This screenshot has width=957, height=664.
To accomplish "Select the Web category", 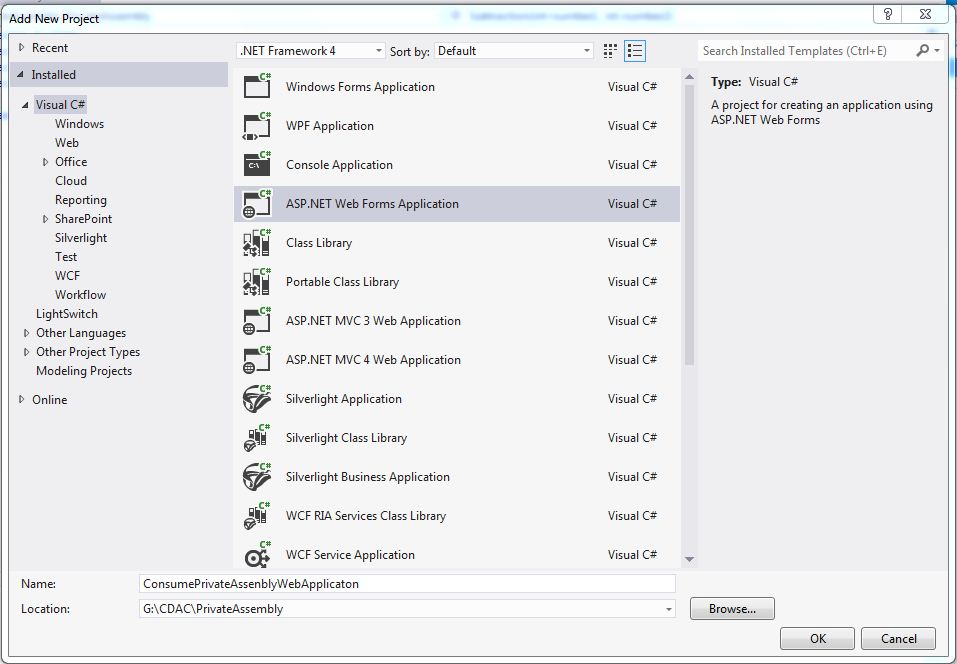I will (x=67, y=143).
